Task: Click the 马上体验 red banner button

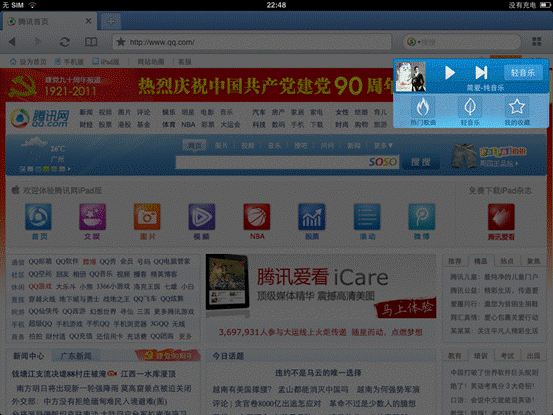Action: point(406,308)
